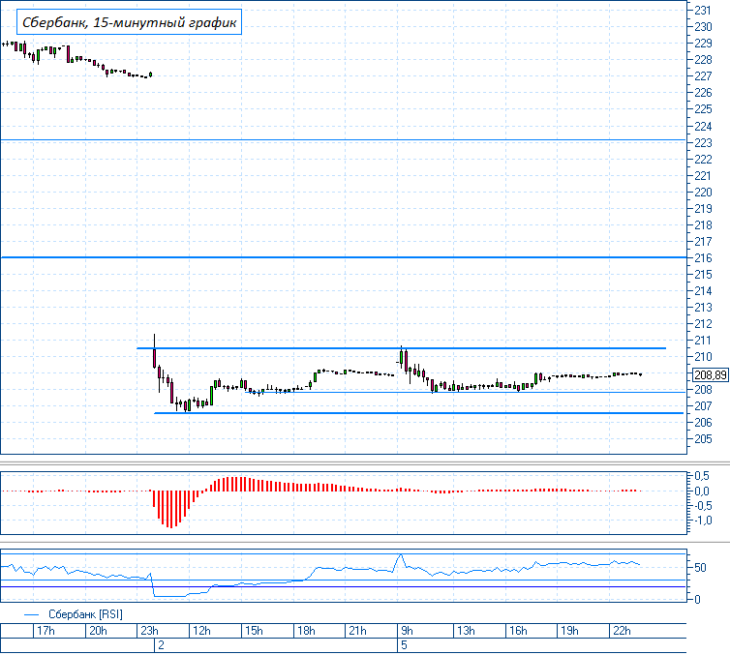730x655 pixels.
Task: Click the 17h time axis label
Action: coord(46,631)
